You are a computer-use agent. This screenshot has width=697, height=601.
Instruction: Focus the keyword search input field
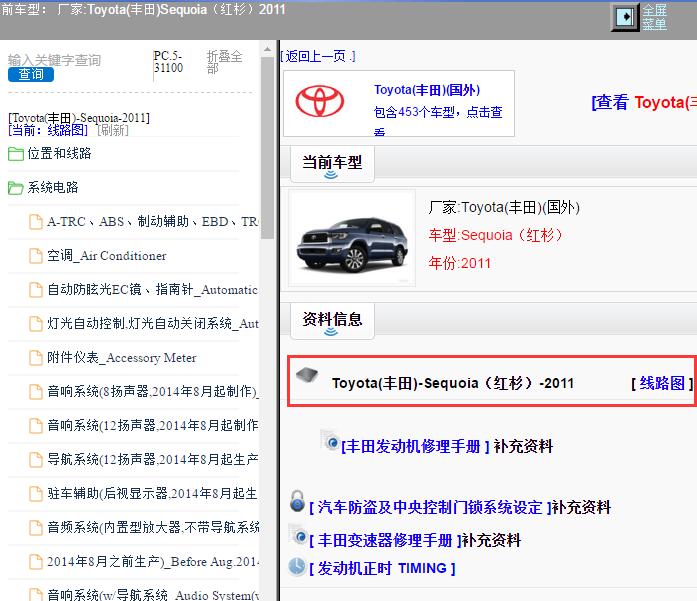[x=54, y=60]
